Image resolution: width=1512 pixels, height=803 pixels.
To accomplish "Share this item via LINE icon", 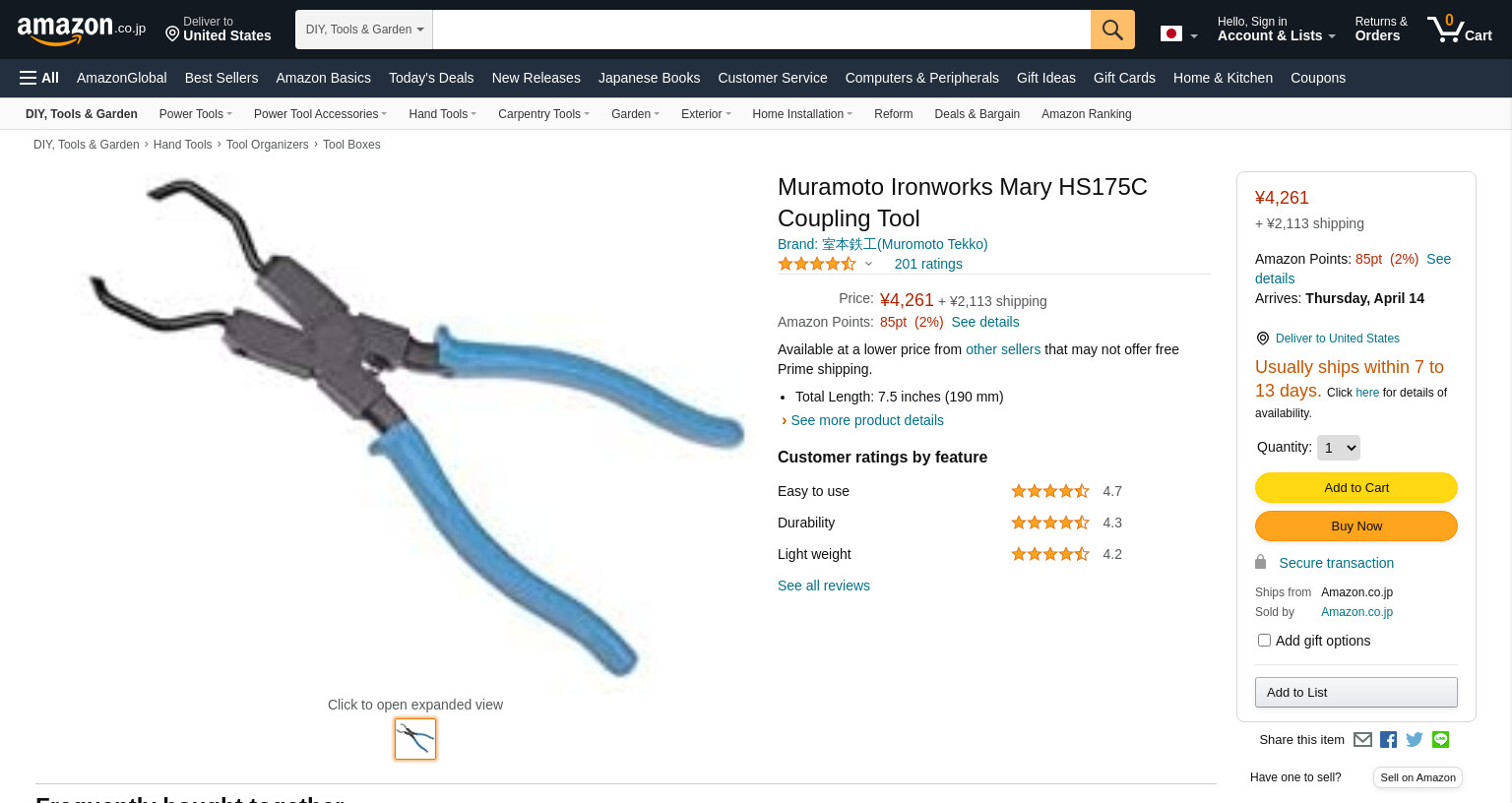I will point(1440,740).
